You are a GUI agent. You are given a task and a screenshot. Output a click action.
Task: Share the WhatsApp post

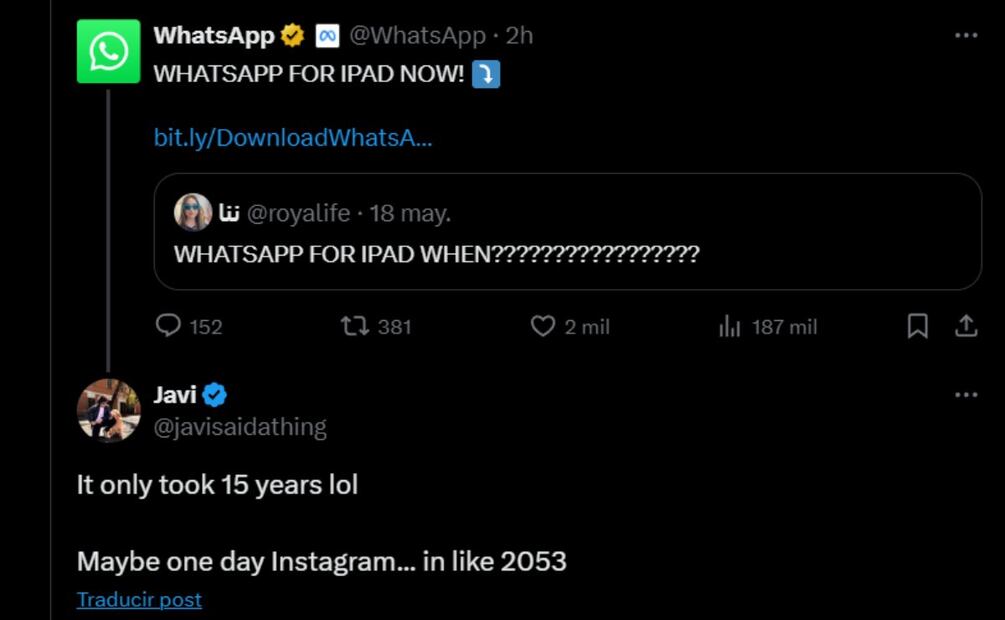(966, 326)
